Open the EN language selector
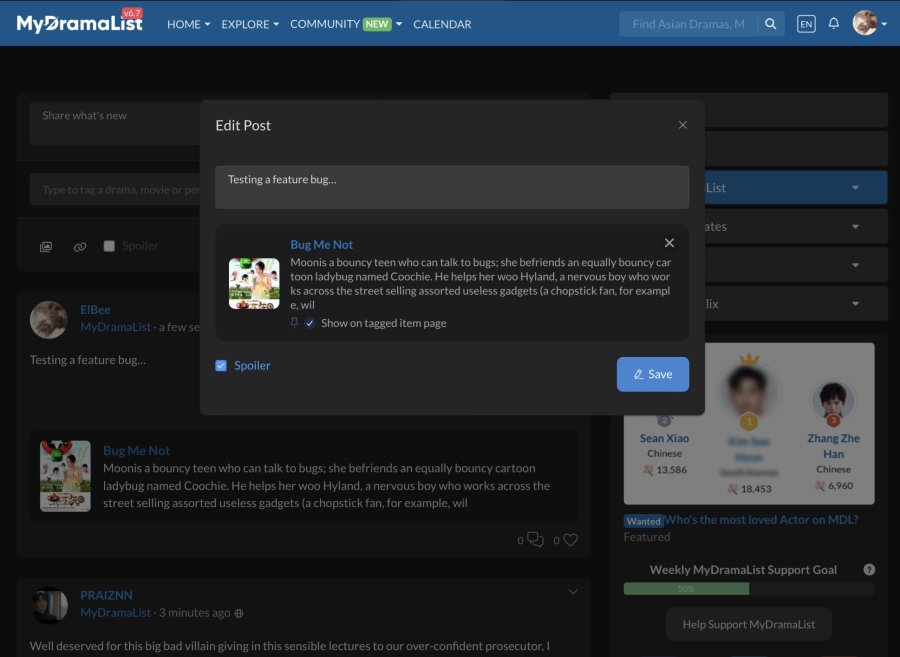900x657 pixels. pyautogui.click(x=806, y=24)
